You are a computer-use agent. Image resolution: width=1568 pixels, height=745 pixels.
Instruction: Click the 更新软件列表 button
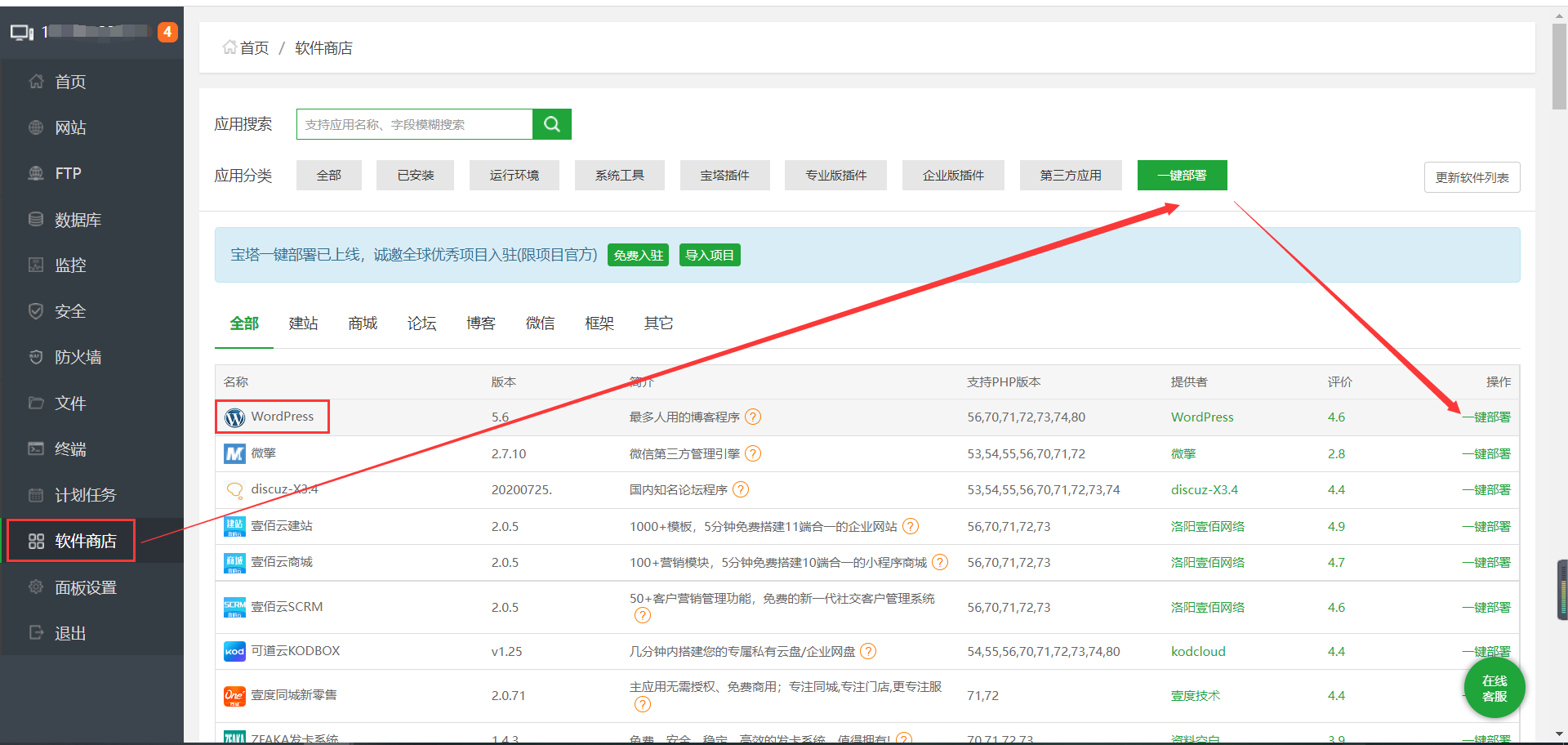1472,177
